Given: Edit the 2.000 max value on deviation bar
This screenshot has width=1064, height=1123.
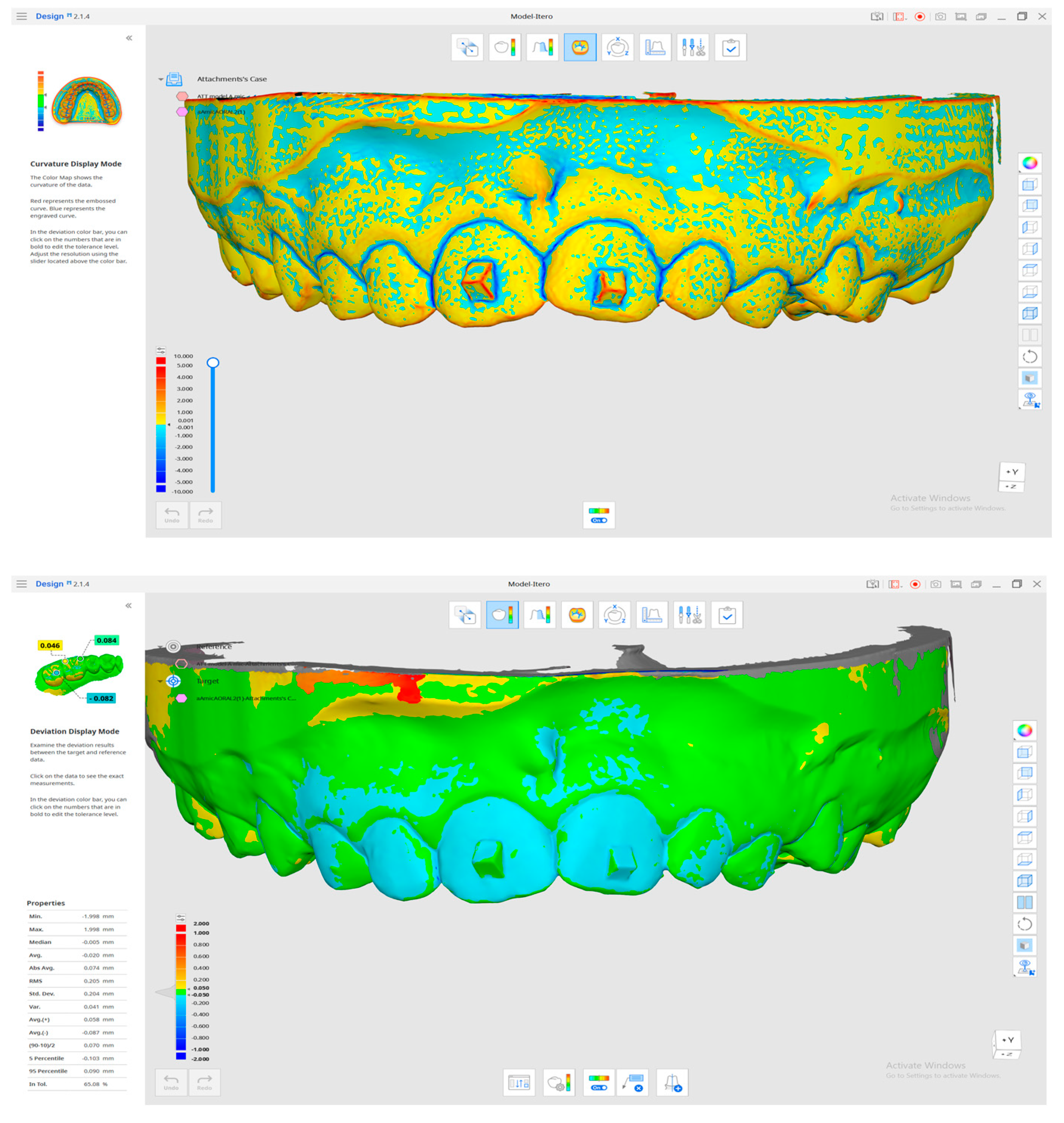Looking at the screenshot, I should (x=201, y=924).
